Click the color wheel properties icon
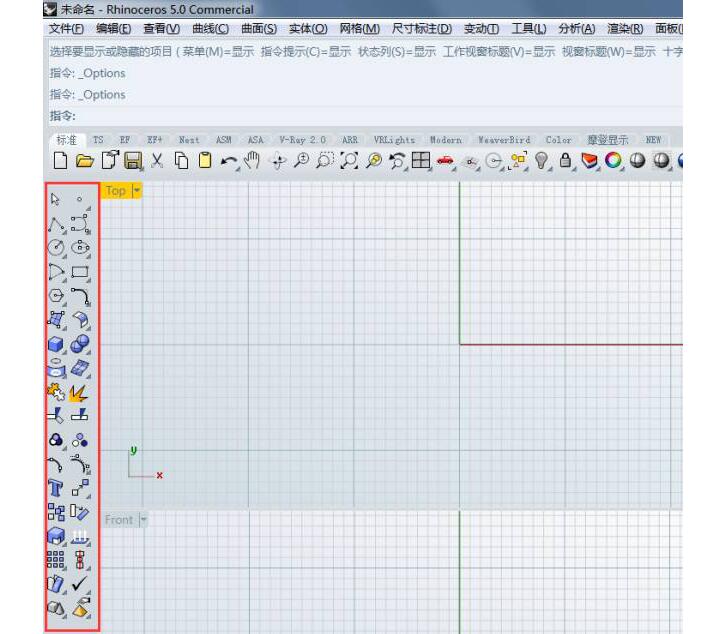 613,161
